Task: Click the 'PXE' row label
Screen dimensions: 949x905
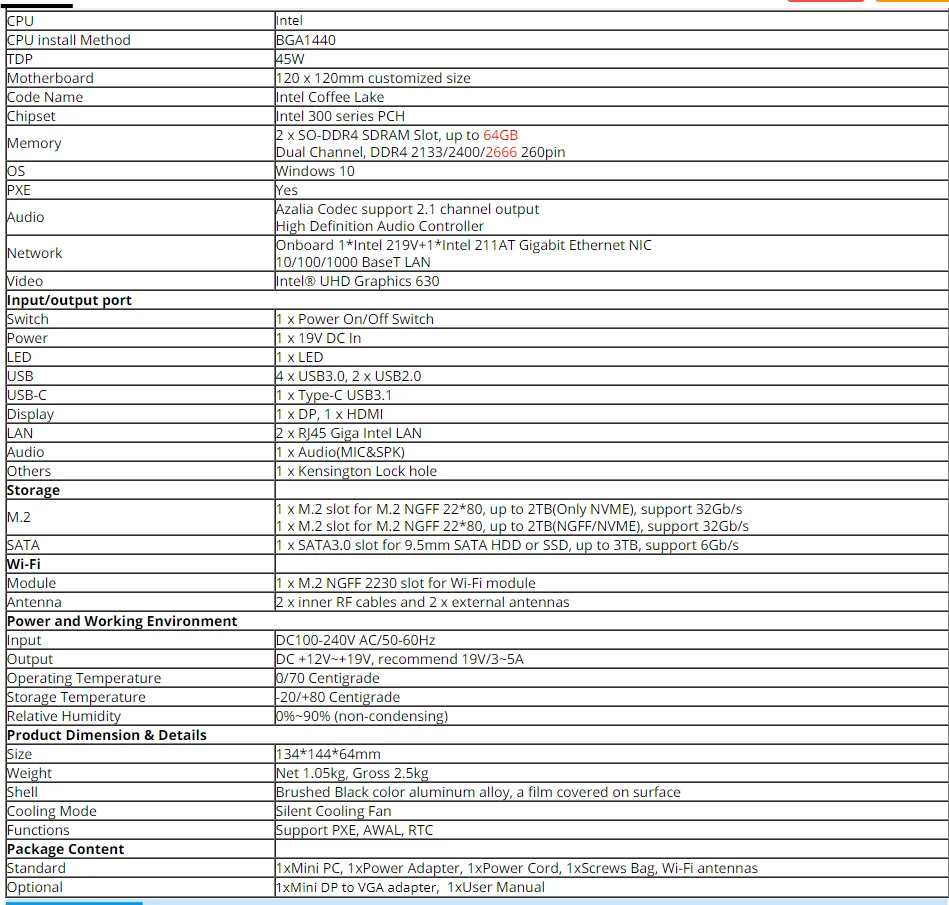Action: tap(19, 190)
